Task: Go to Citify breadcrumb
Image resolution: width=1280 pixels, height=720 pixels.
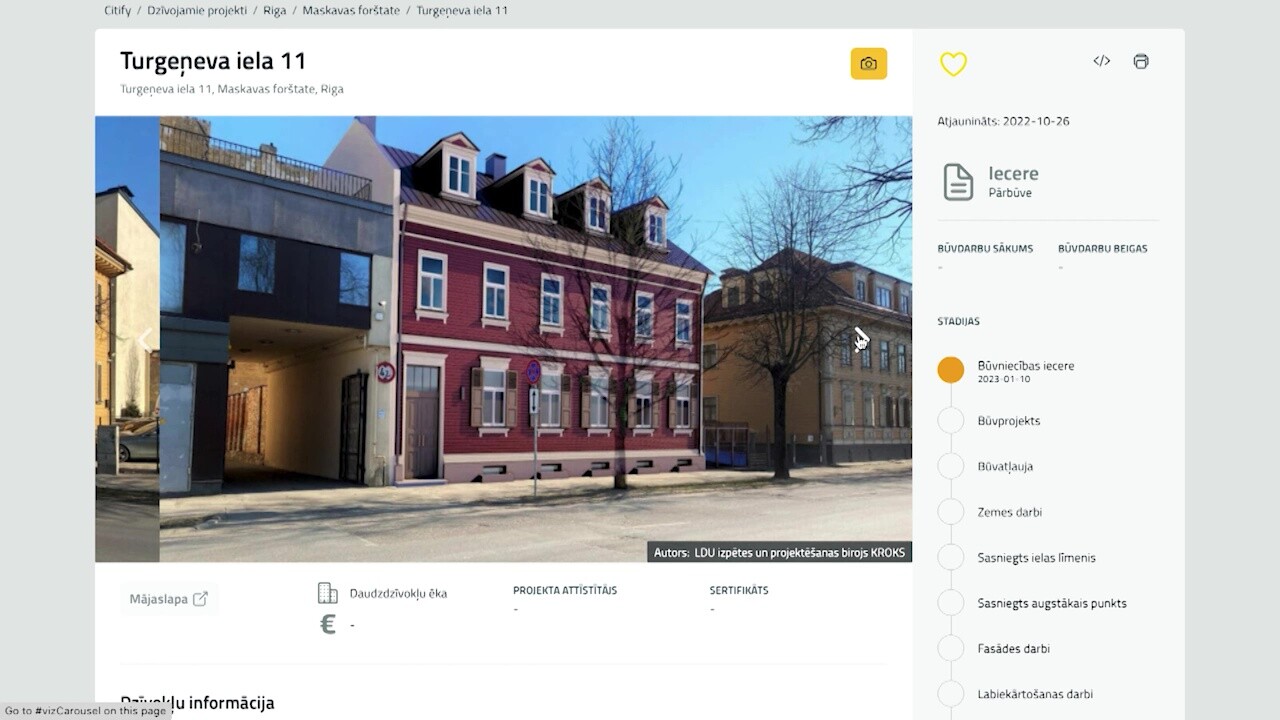Action: [118, 10]
